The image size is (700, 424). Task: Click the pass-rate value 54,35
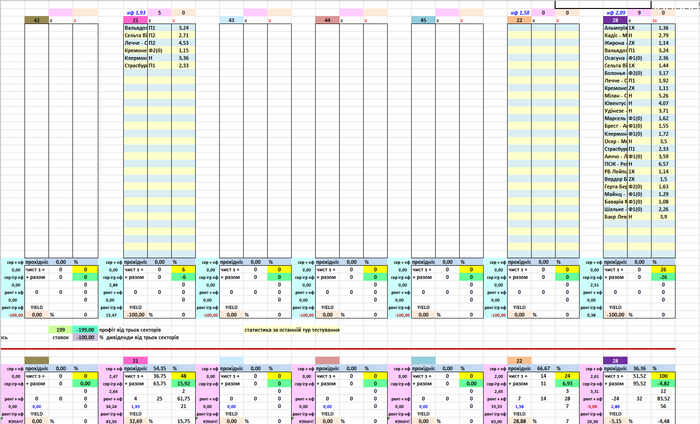click(x=159, y=369)
